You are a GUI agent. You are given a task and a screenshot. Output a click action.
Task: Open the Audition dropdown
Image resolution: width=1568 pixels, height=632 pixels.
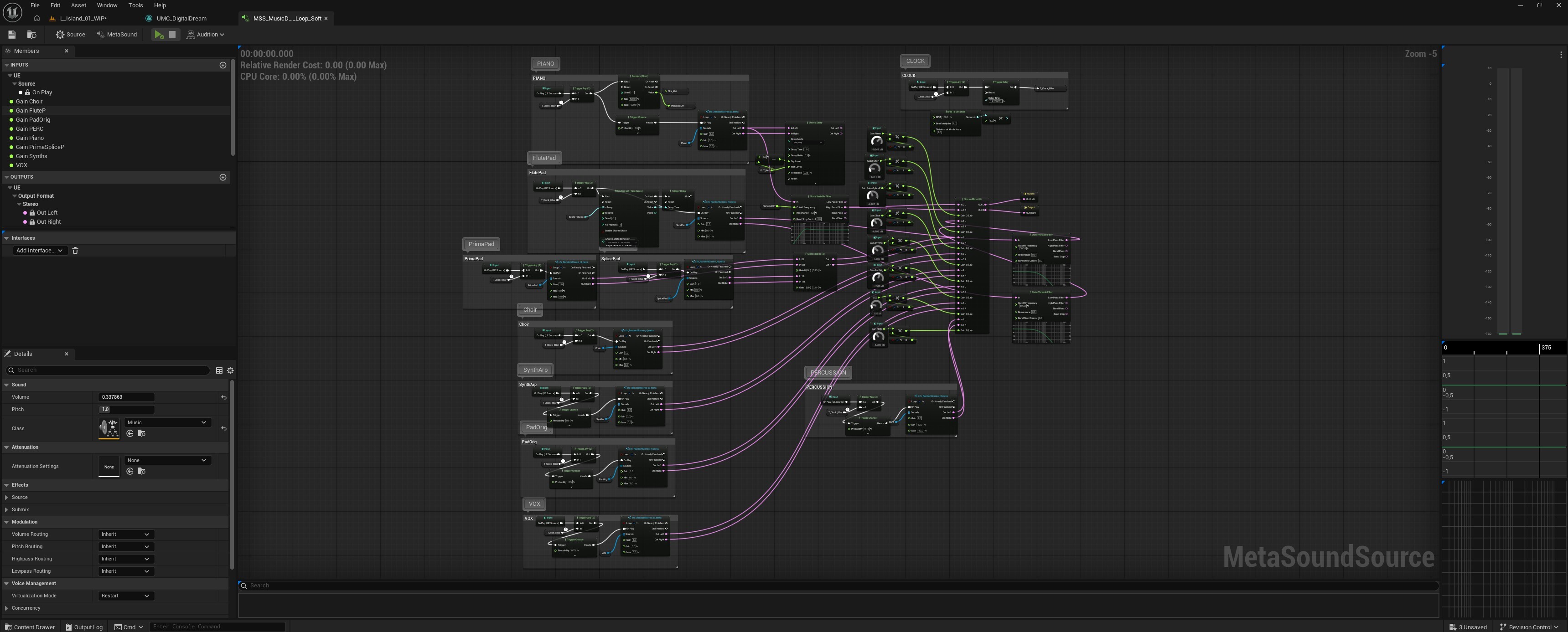(206, 35)
